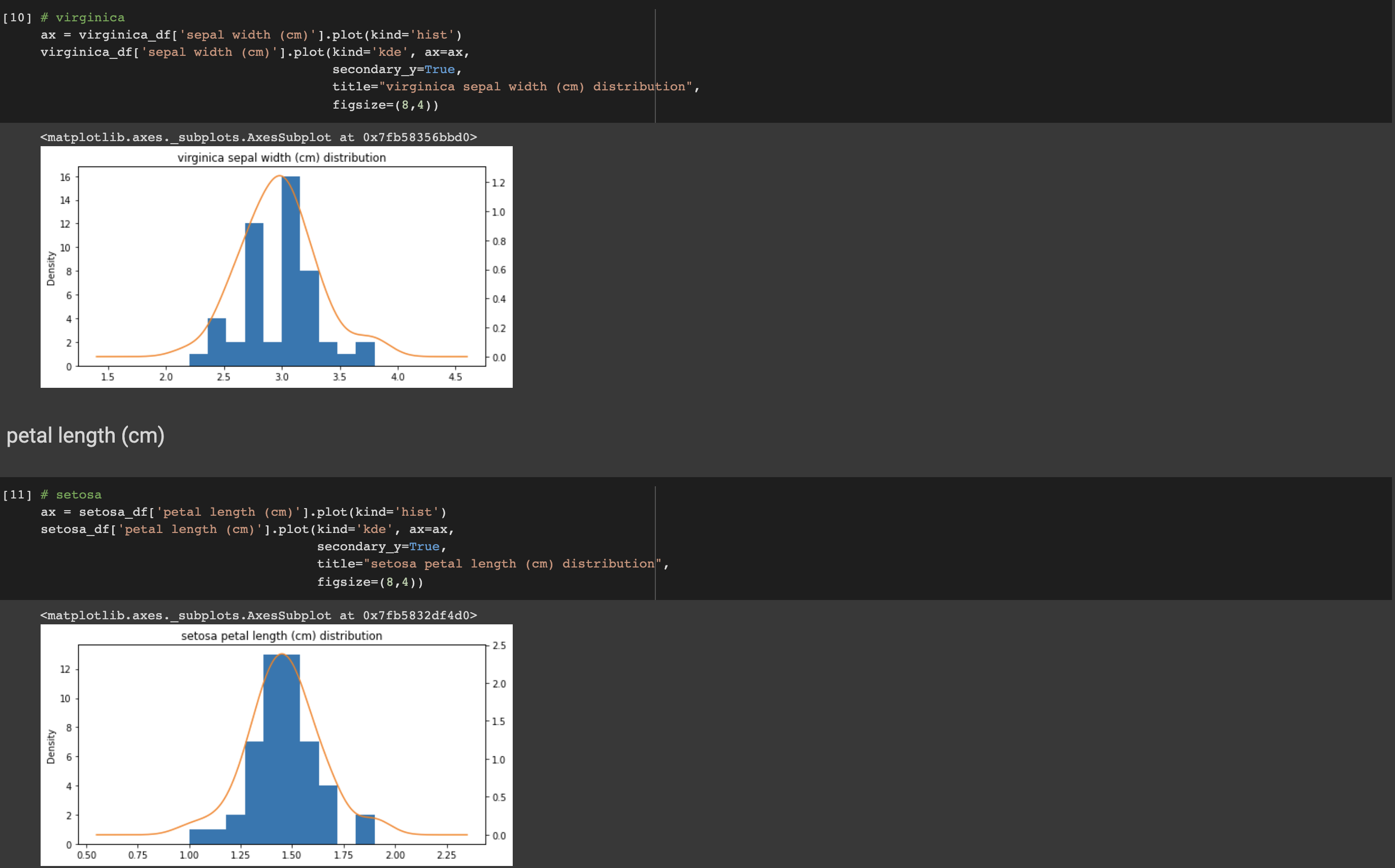The width and height of the screenshot is (1395, 868).
Task: Click the 'Density' axis label on setosa plot
Action: [51, 746]
